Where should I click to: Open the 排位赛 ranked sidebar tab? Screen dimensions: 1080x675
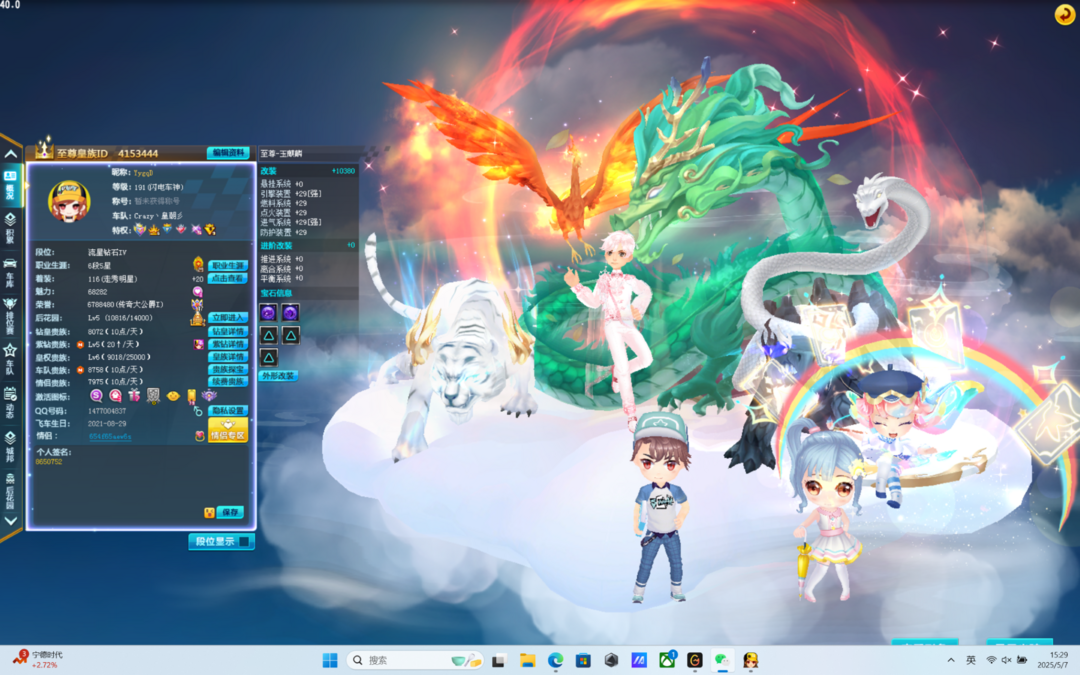[x=10, y=314]
